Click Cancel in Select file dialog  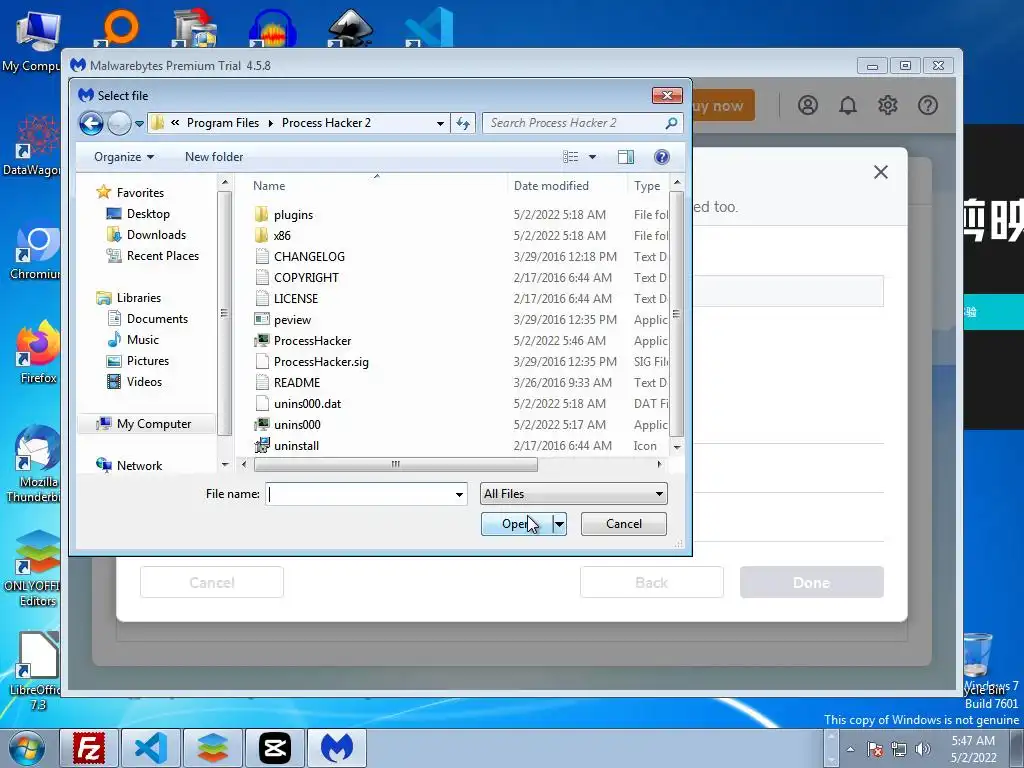624,524
